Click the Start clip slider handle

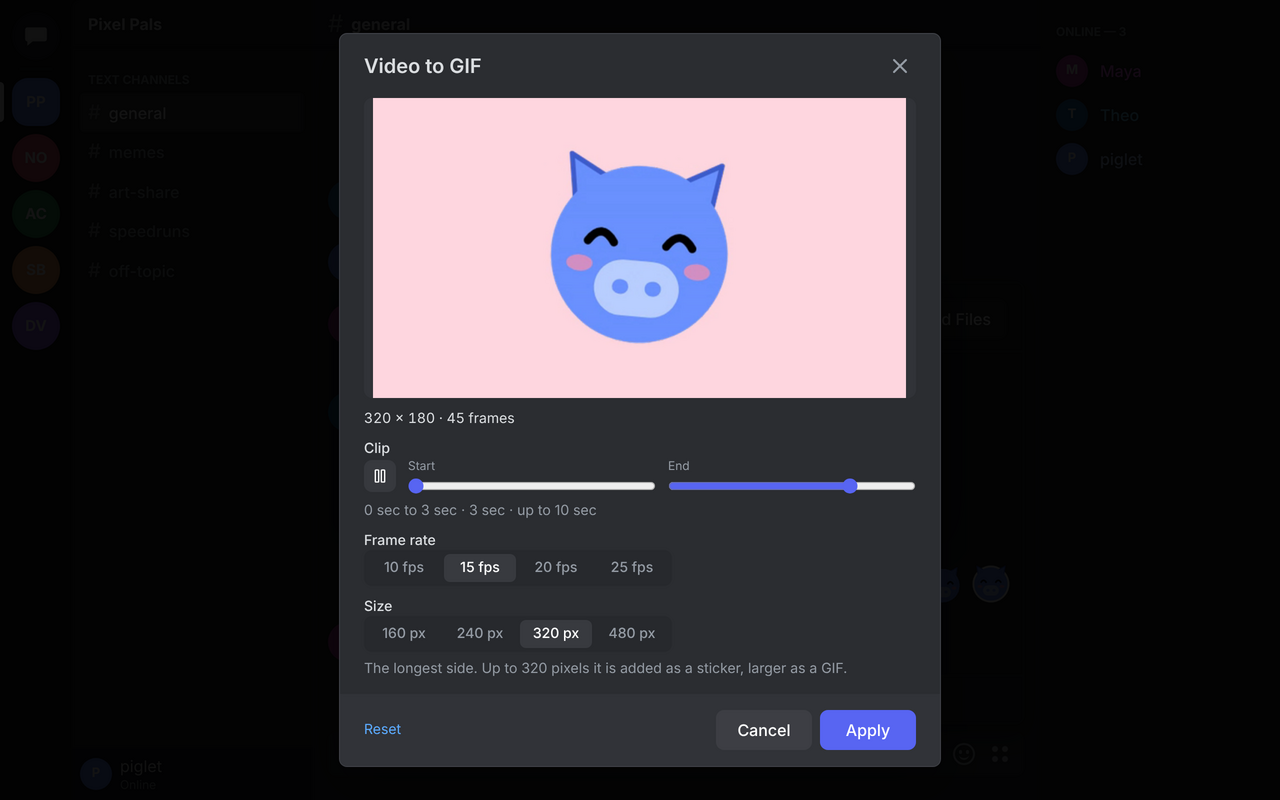[x=416, y=486]
